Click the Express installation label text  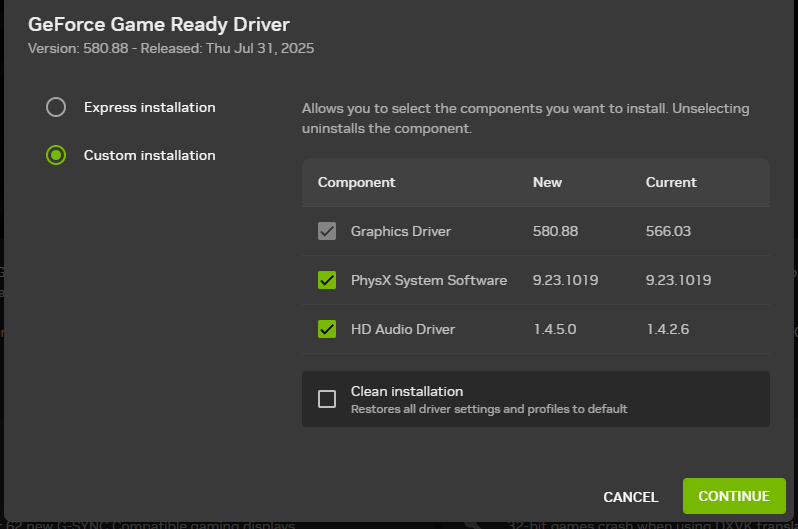[x=149, y=107]
